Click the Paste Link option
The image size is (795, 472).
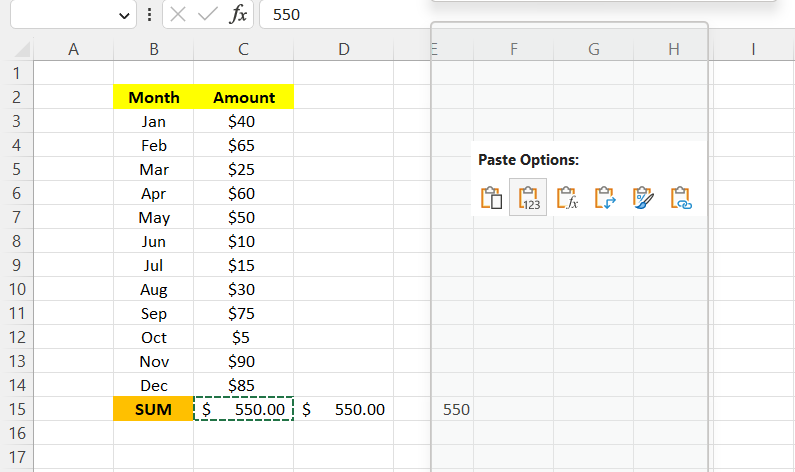(681, 197)
